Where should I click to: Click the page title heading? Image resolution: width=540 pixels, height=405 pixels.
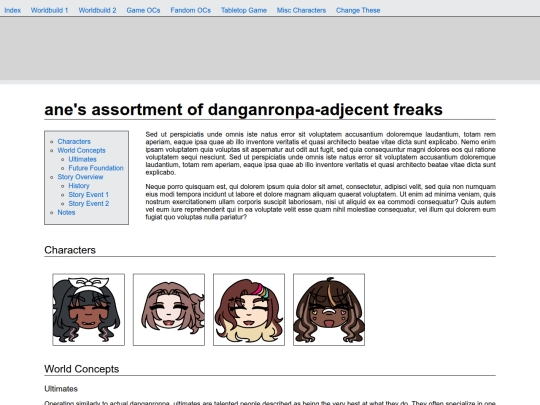click(243, 110)
